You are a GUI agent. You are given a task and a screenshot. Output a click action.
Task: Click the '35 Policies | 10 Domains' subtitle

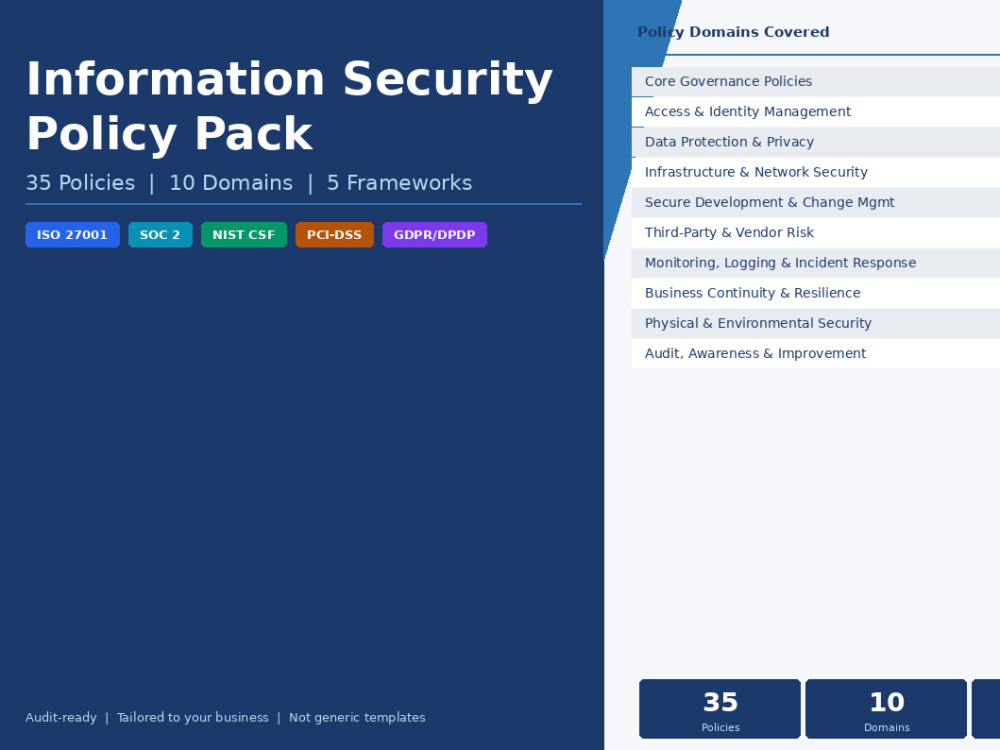click(249, 183)
